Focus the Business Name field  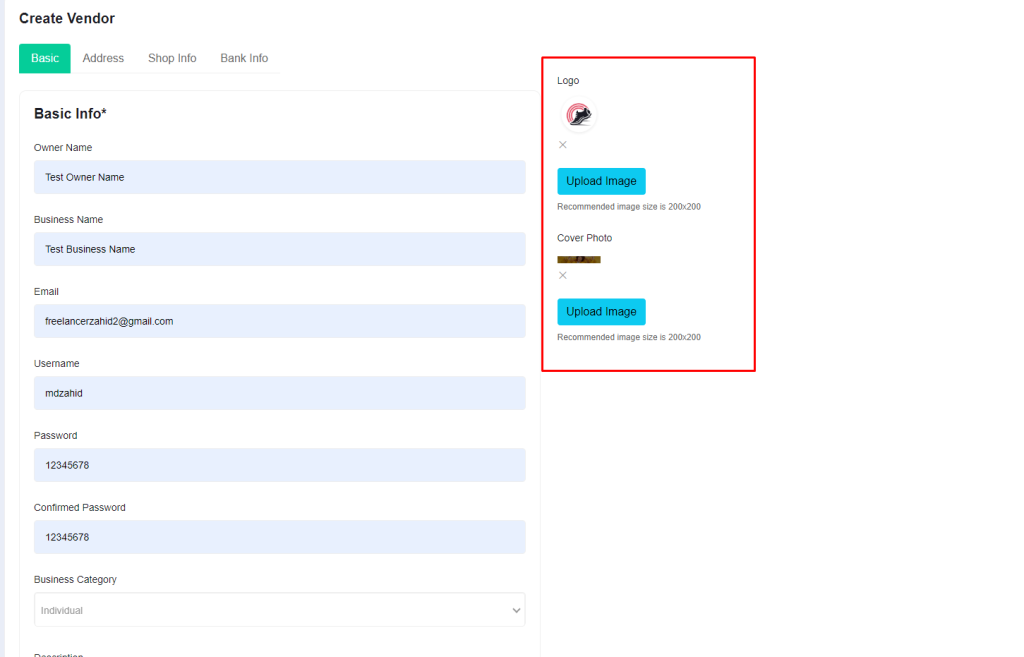pyautogui.click(x=280, y=249)
